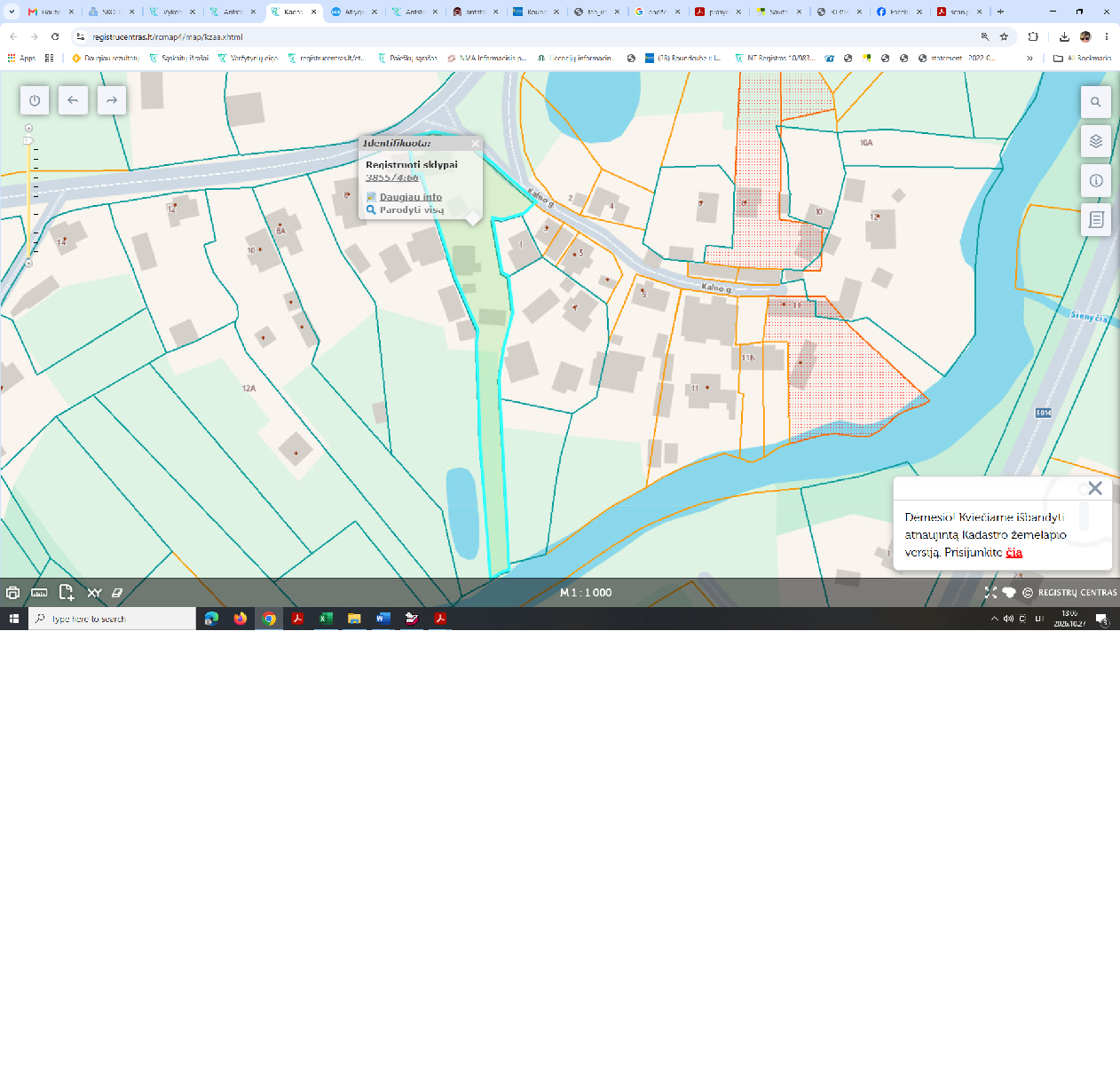Open Firefox from the taskbar
The width and height of the screenshot is (1120, 1065).
click(x=240, y=619)
